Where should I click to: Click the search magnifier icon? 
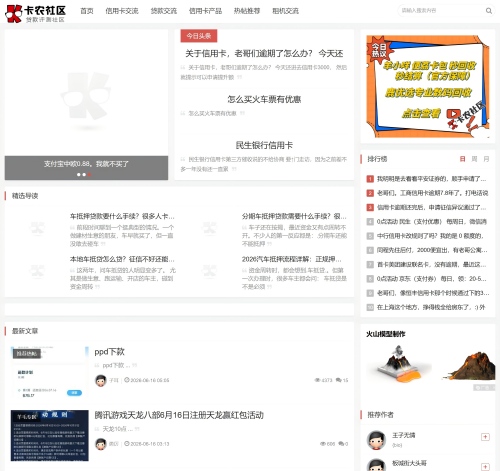click(x=489, y=11)
